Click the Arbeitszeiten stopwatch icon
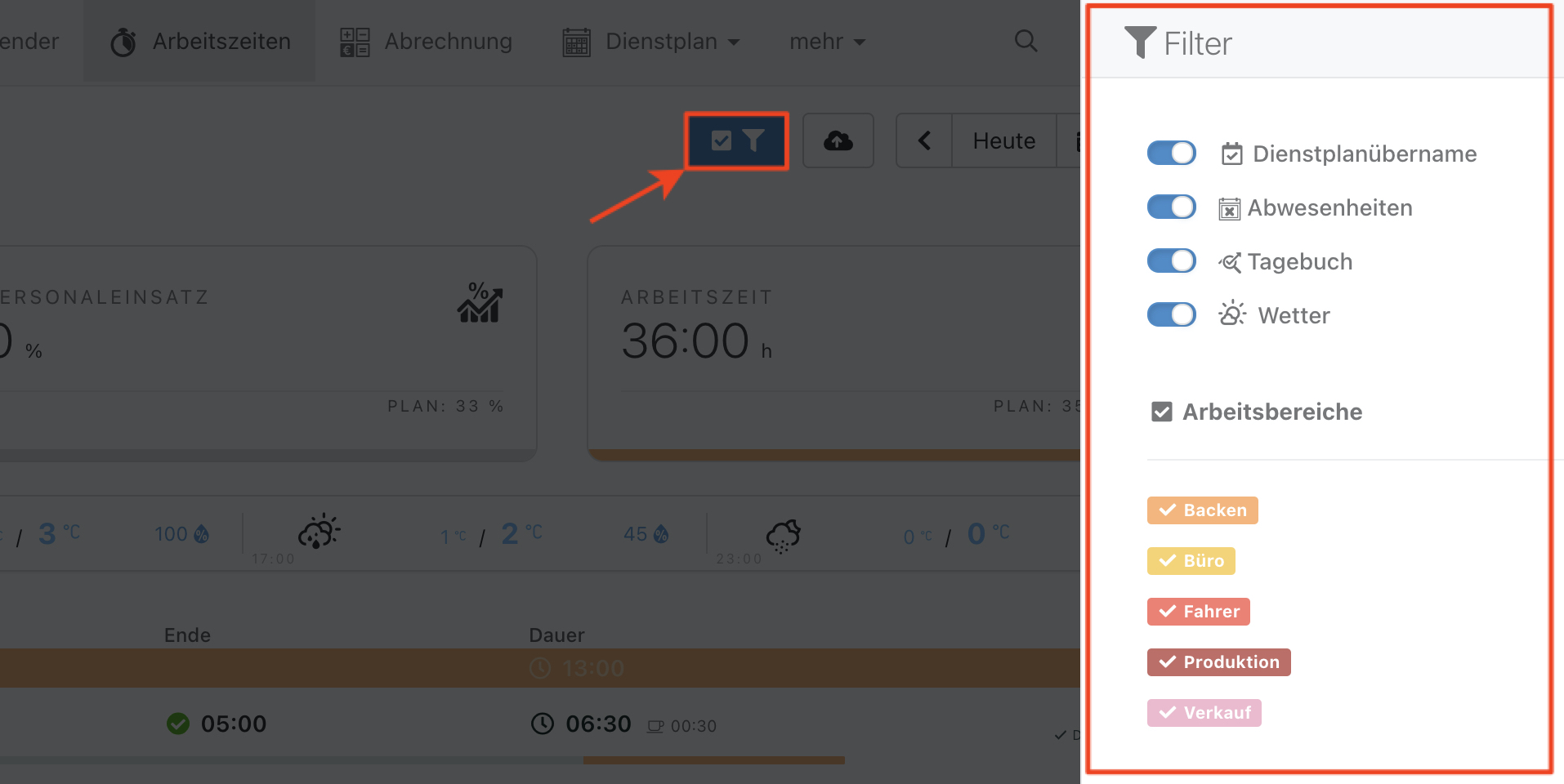The image size is (1564, 784). pyautogui.click(x=123, y=42)
